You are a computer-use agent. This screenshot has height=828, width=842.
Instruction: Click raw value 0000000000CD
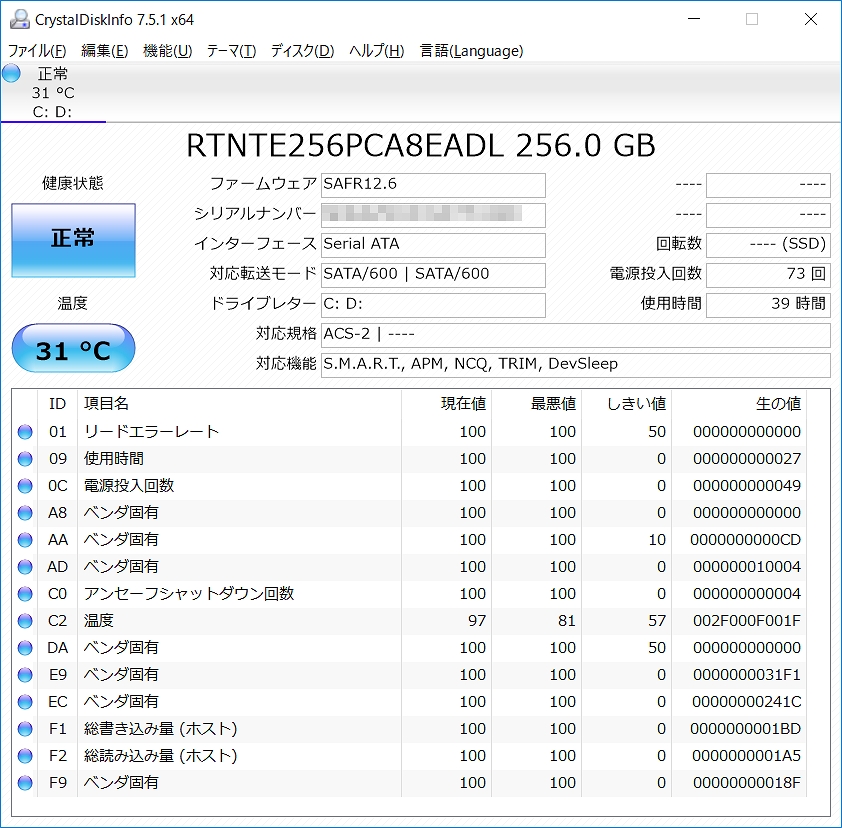click(x=745, y=540)
